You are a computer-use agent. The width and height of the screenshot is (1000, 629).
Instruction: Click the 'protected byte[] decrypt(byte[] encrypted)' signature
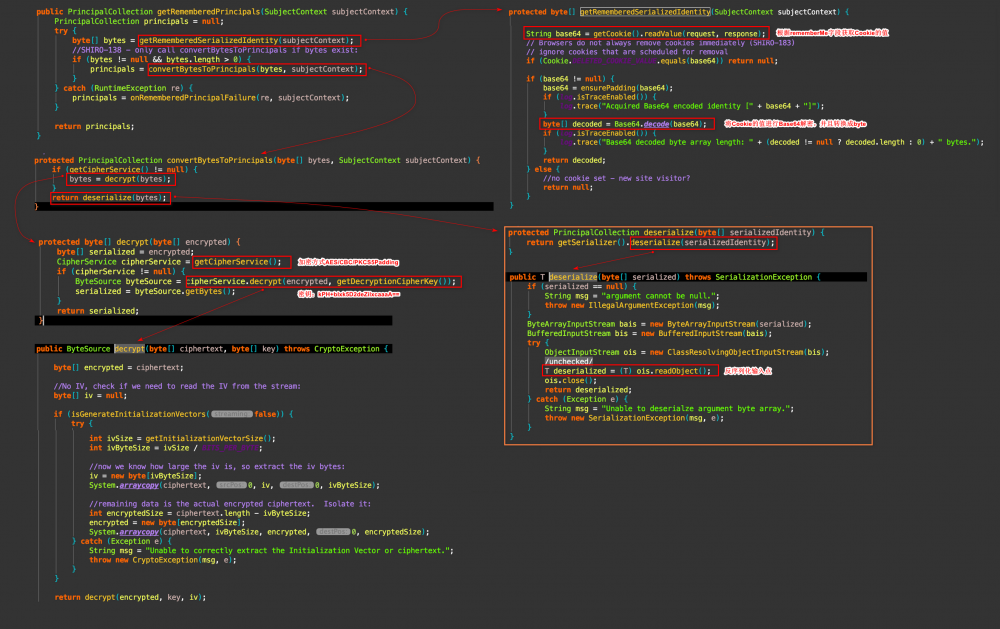click(x=140, y=242)
